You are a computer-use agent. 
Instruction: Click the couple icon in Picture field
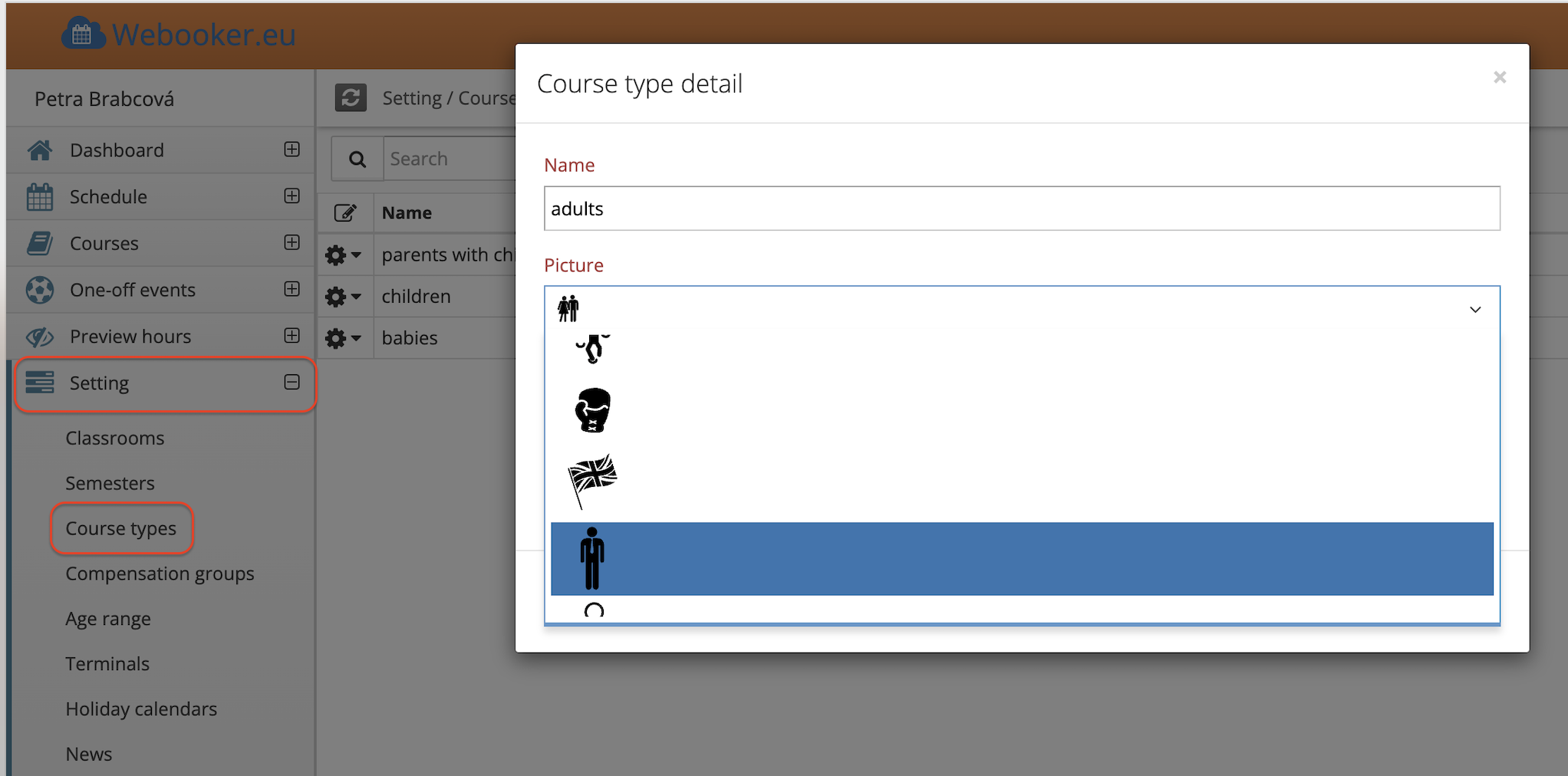coord(568,309)
